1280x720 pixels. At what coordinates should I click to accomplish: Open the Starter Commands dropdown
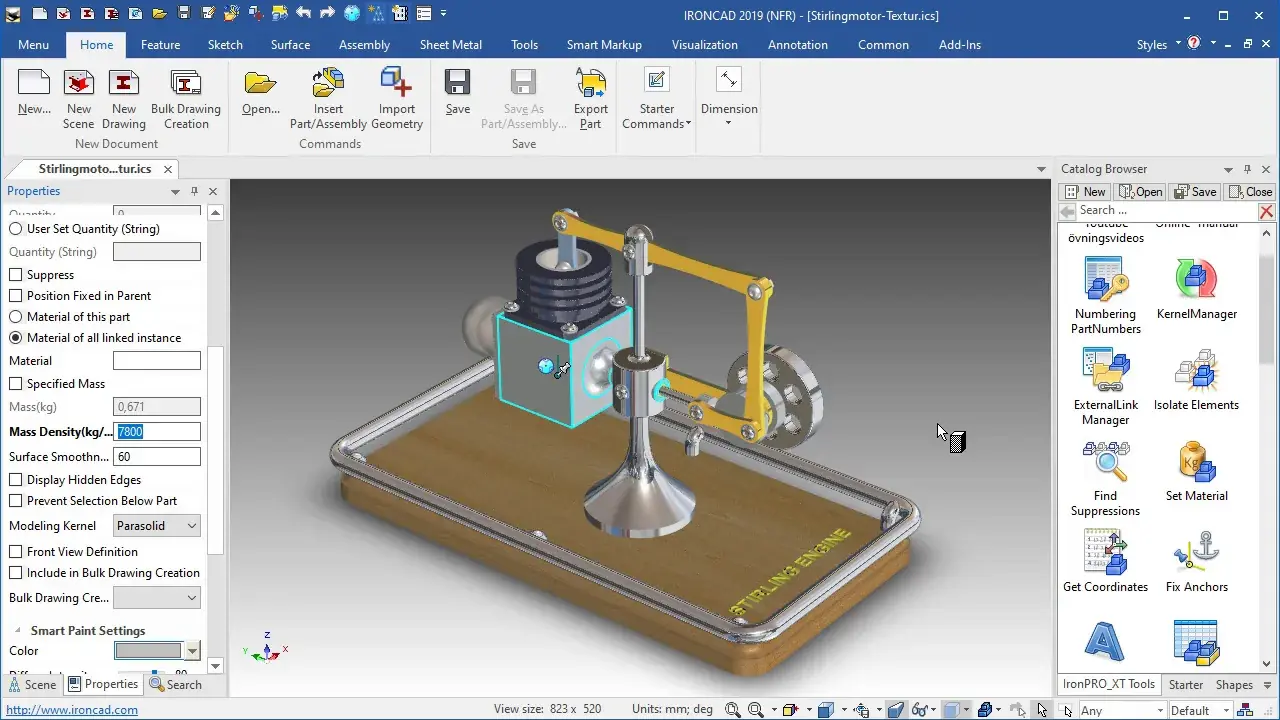point(657,100)
